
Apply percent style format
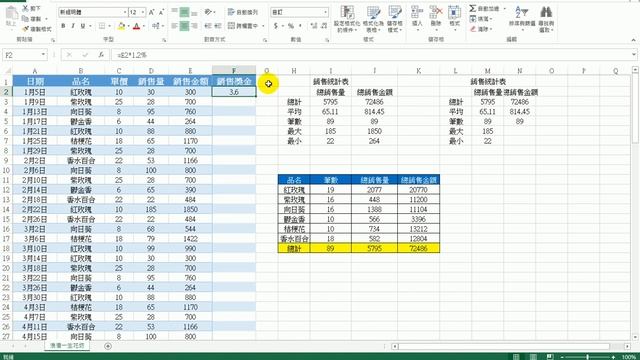291,26
